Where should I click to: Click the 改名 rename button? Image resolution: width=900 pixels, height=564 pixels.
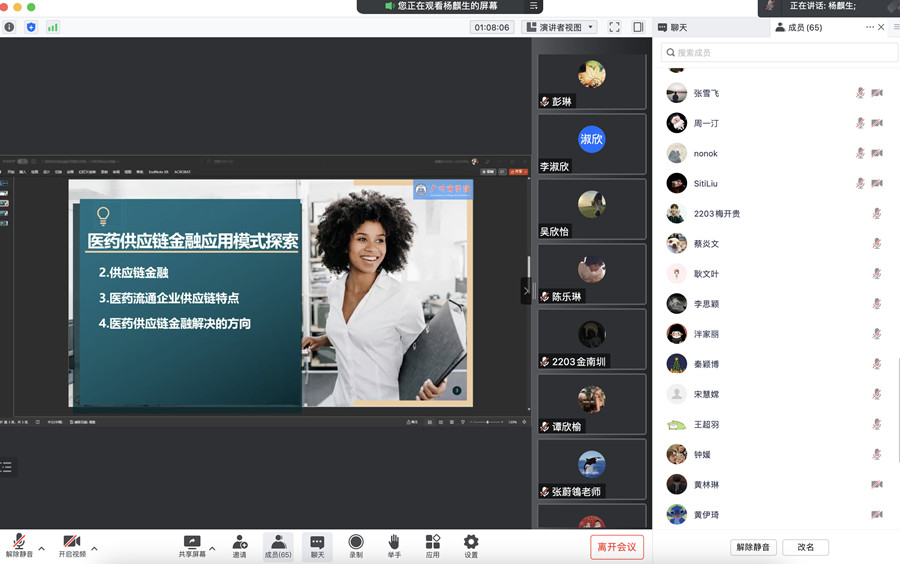pos(805,547)
